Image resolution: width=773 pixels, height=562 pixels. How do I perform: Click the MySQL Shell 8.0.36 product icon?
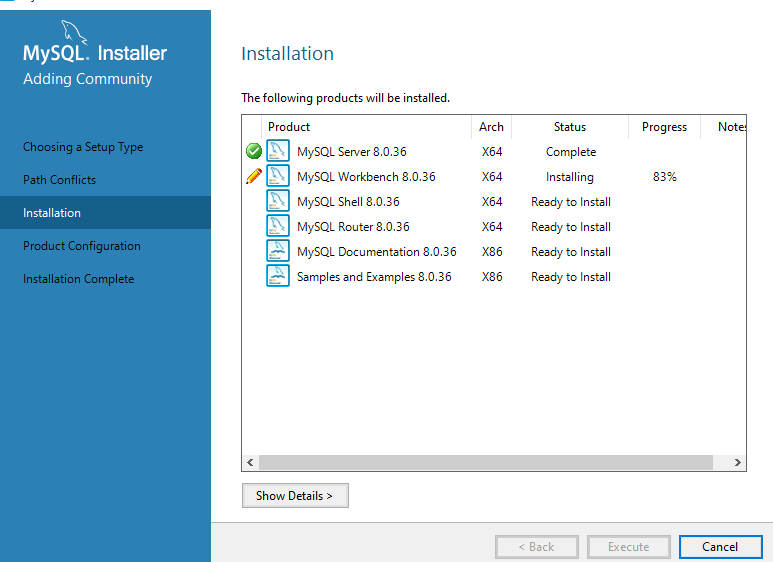[278, 201]
